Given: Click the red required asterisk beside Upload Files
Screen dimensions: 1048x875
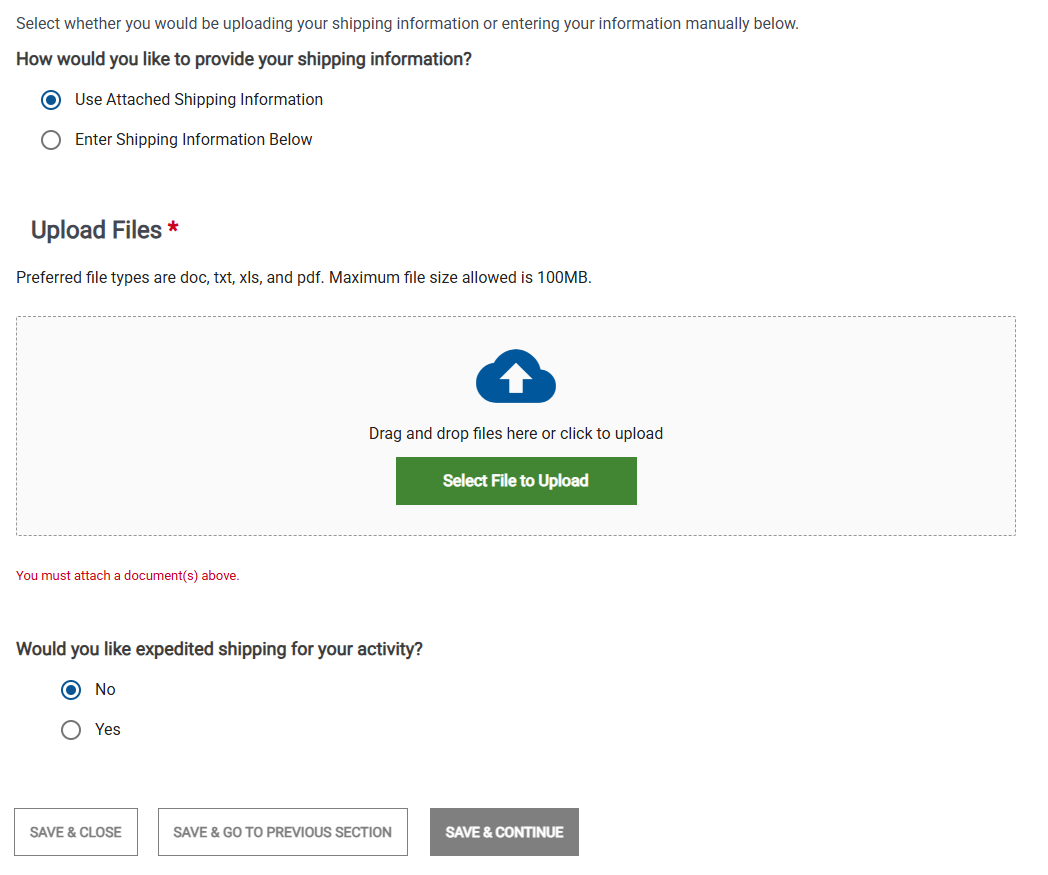Looking at the screenshot, I should (173, 226).
